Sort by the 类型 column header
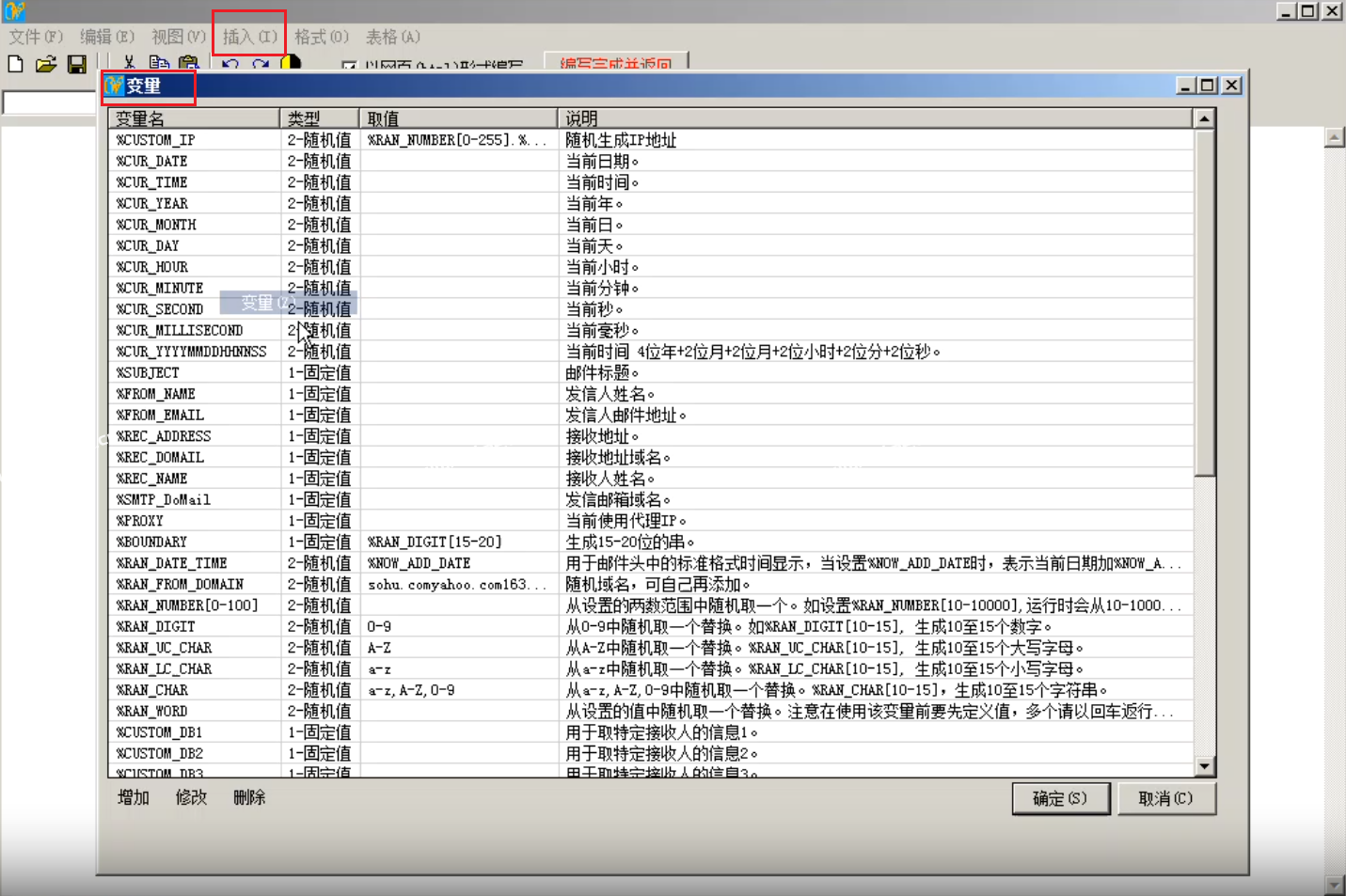This screenshot has width=1346, height=896. (x=320, y=118)
